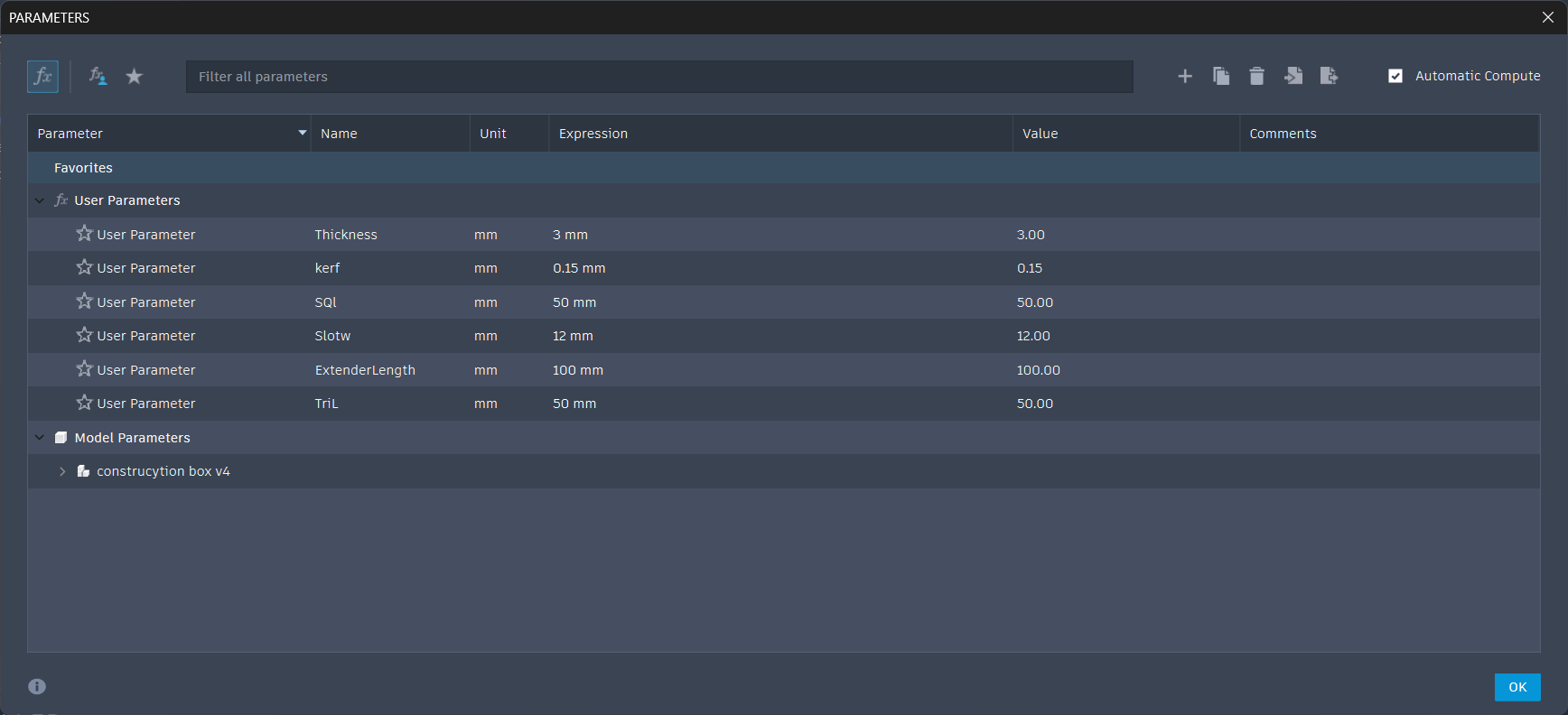
Task: Edit the Slotw expression 12 mm
Action: point(573,336)
